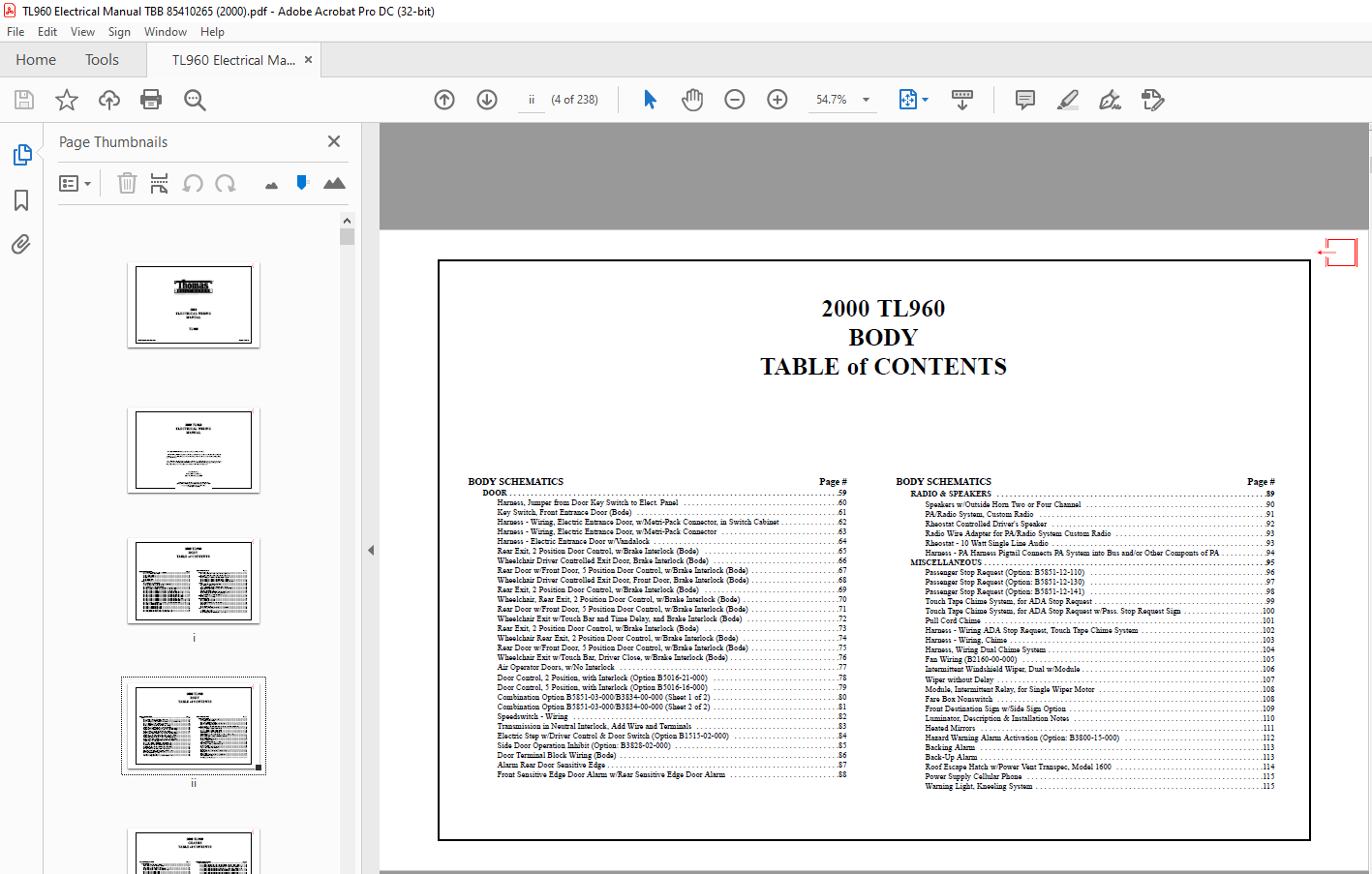Select the Thomas cover page thumbnail
1372x874 pixels.
coord(194,305)
